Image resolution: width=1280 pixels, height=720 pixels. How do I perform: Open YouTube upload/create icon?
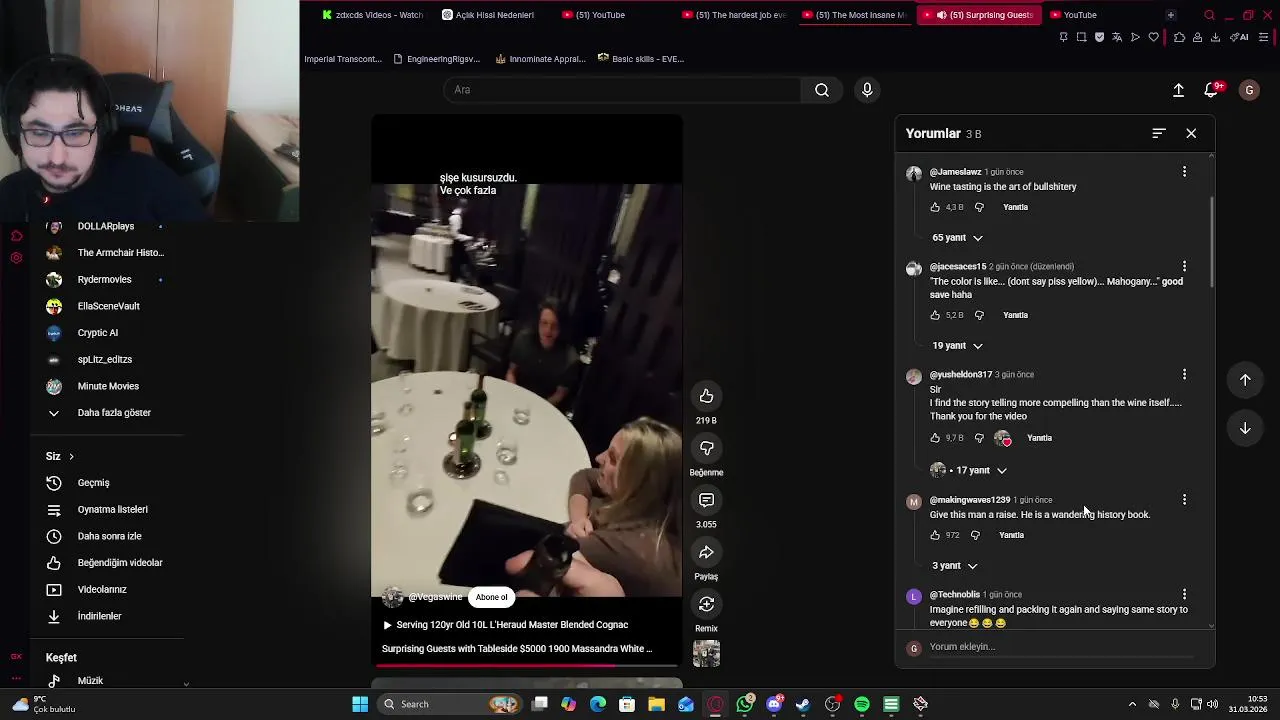[x=1178, y=90]
